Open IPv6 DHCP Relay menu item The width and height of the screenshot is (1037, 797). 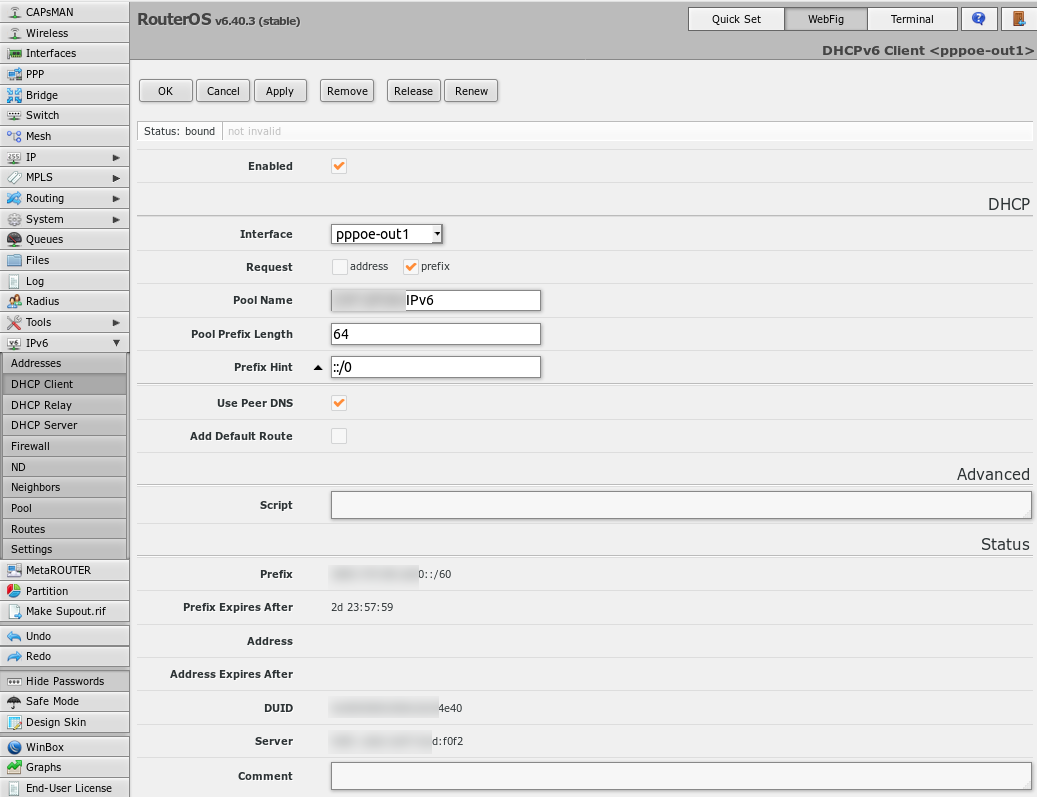64,405
